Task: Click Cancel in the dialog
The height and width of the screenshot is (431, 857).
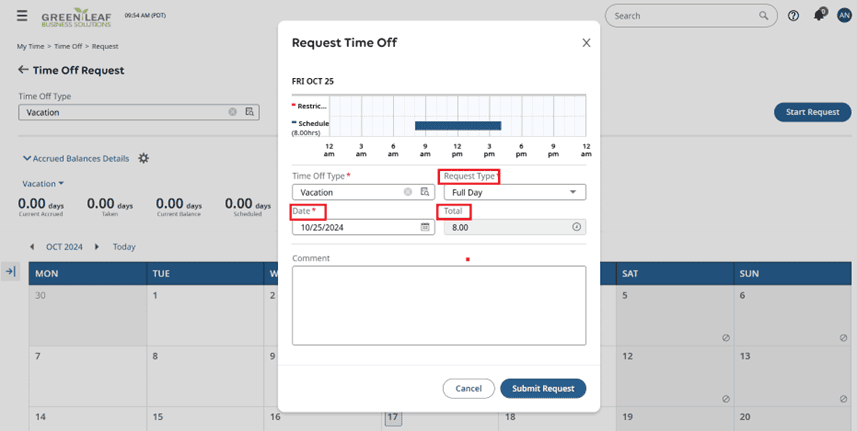Action: coord(468,388)
